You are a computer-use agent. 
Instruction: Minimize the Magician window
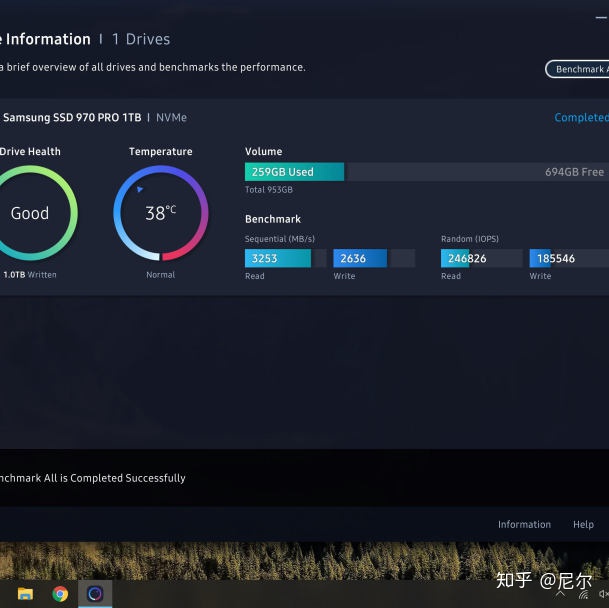point(602,17)
